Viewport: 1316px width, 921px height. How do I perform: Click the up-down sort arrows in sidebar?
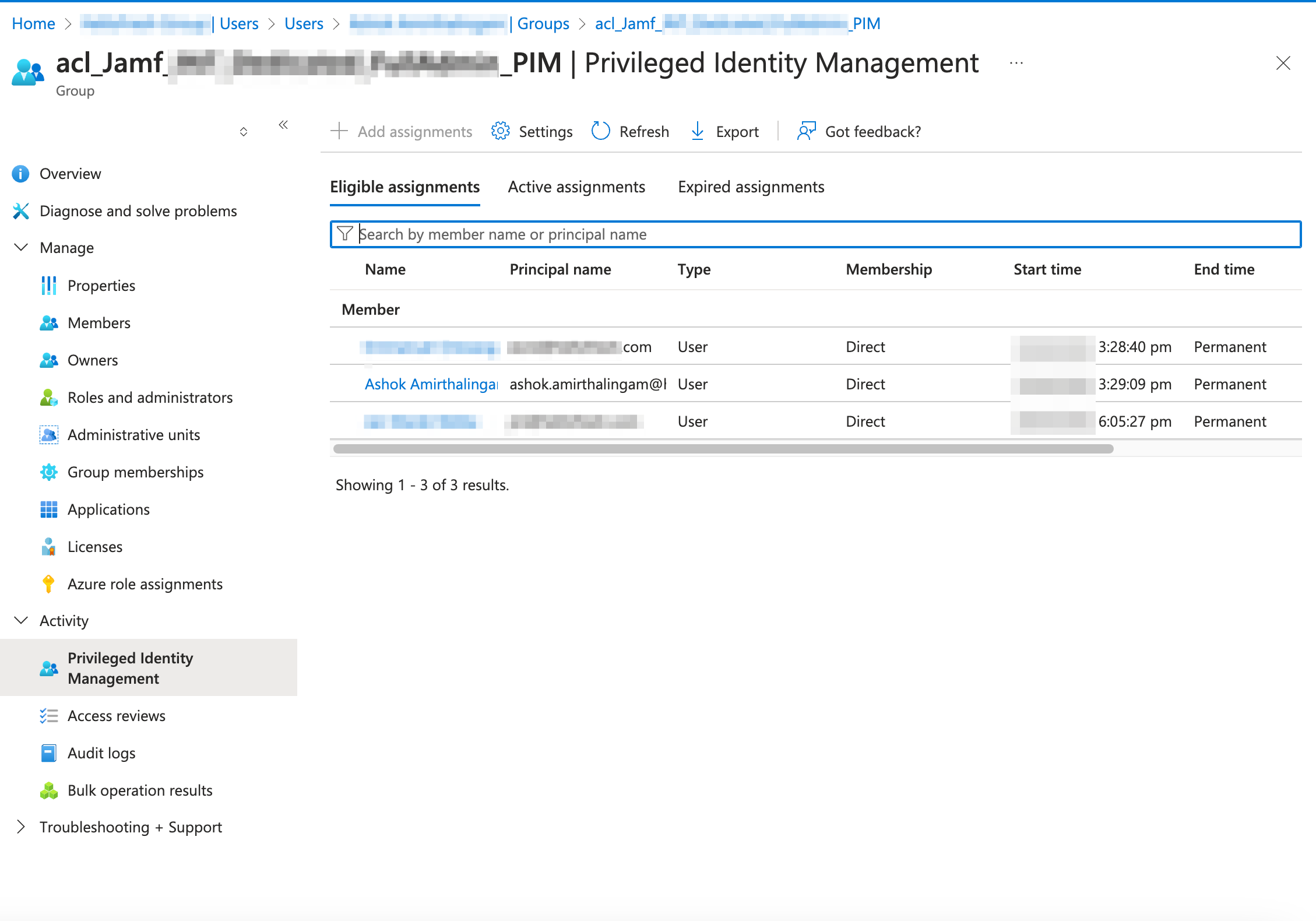[244, 132]
